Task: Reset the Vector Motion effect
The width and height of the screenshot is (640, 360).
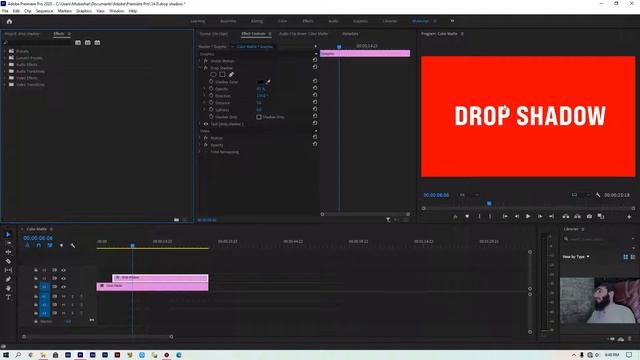Action: click(x=315, y=60)
